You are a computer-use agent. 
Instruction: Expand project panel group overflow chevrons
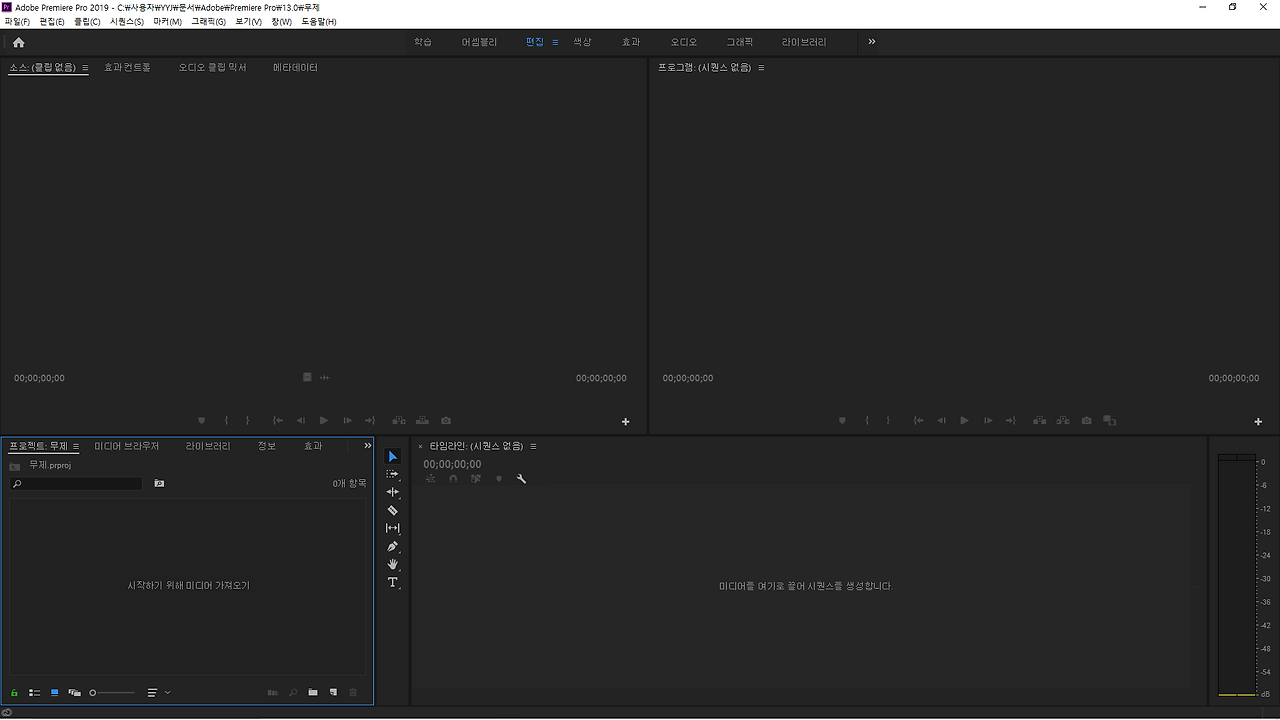click(x=367, y=446)
